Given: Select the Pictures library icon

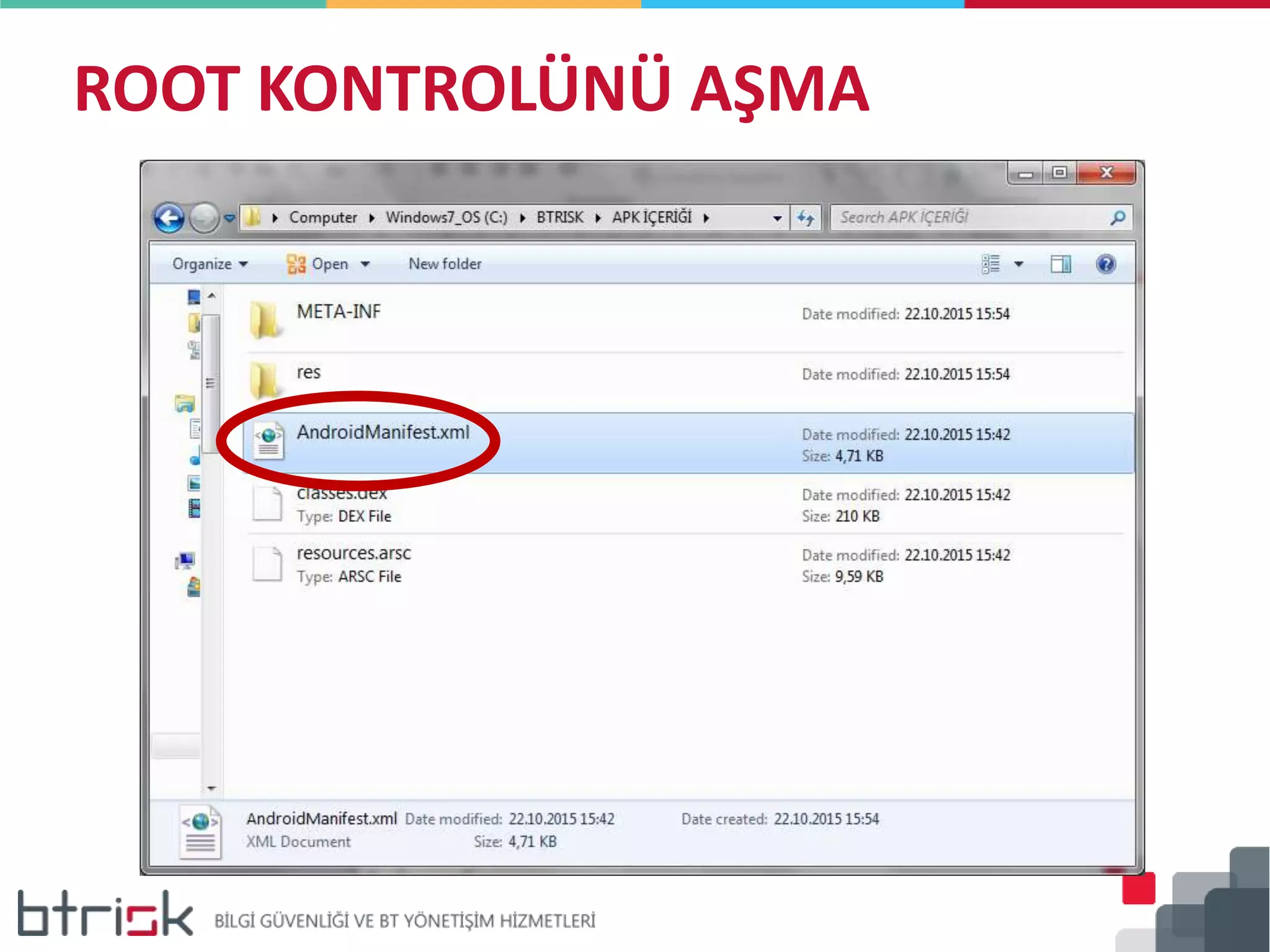Looking at the screenshot, I should coord(195,483).
